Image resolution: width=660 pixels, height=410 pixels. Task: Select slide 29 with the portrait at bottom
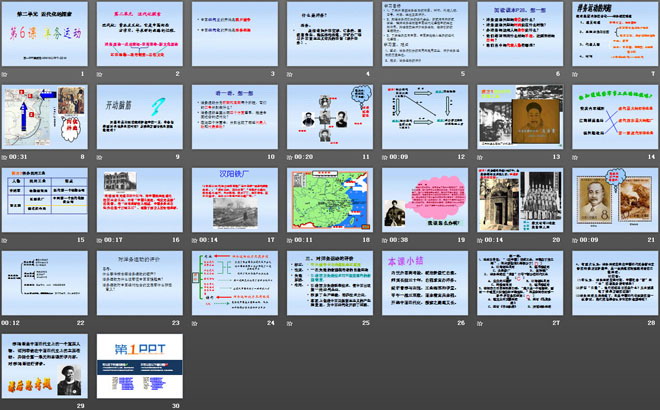(47, 365)
